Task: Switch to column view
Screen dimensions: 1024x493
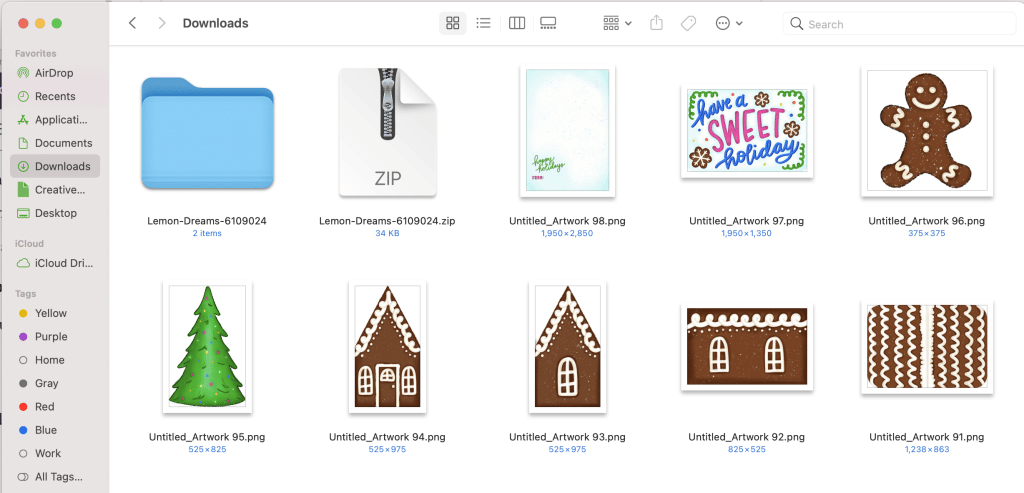Action: pos(517,24)
